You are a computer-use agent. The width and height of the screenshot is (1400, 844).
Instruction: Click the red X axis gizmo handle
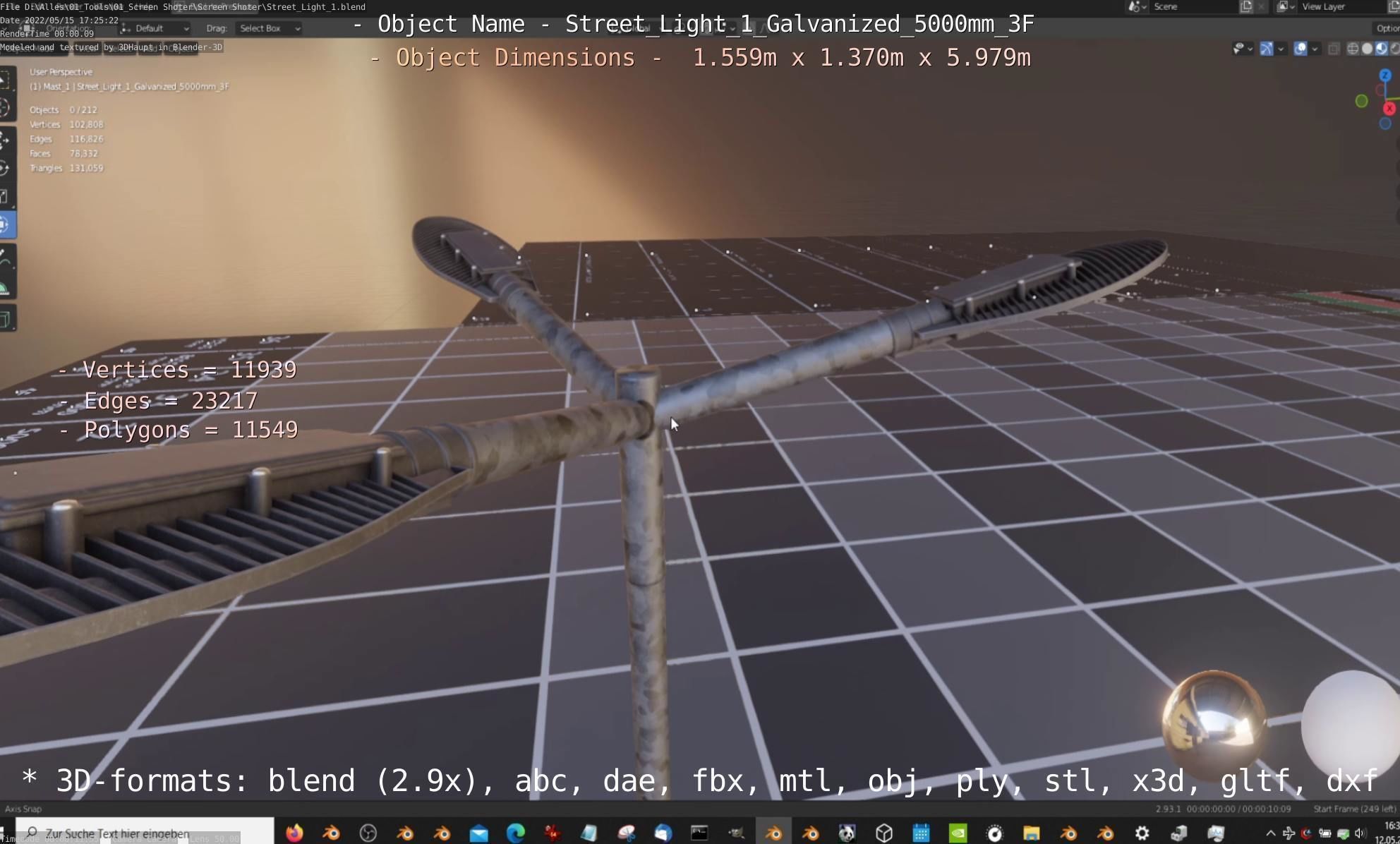coord(1389,109)
